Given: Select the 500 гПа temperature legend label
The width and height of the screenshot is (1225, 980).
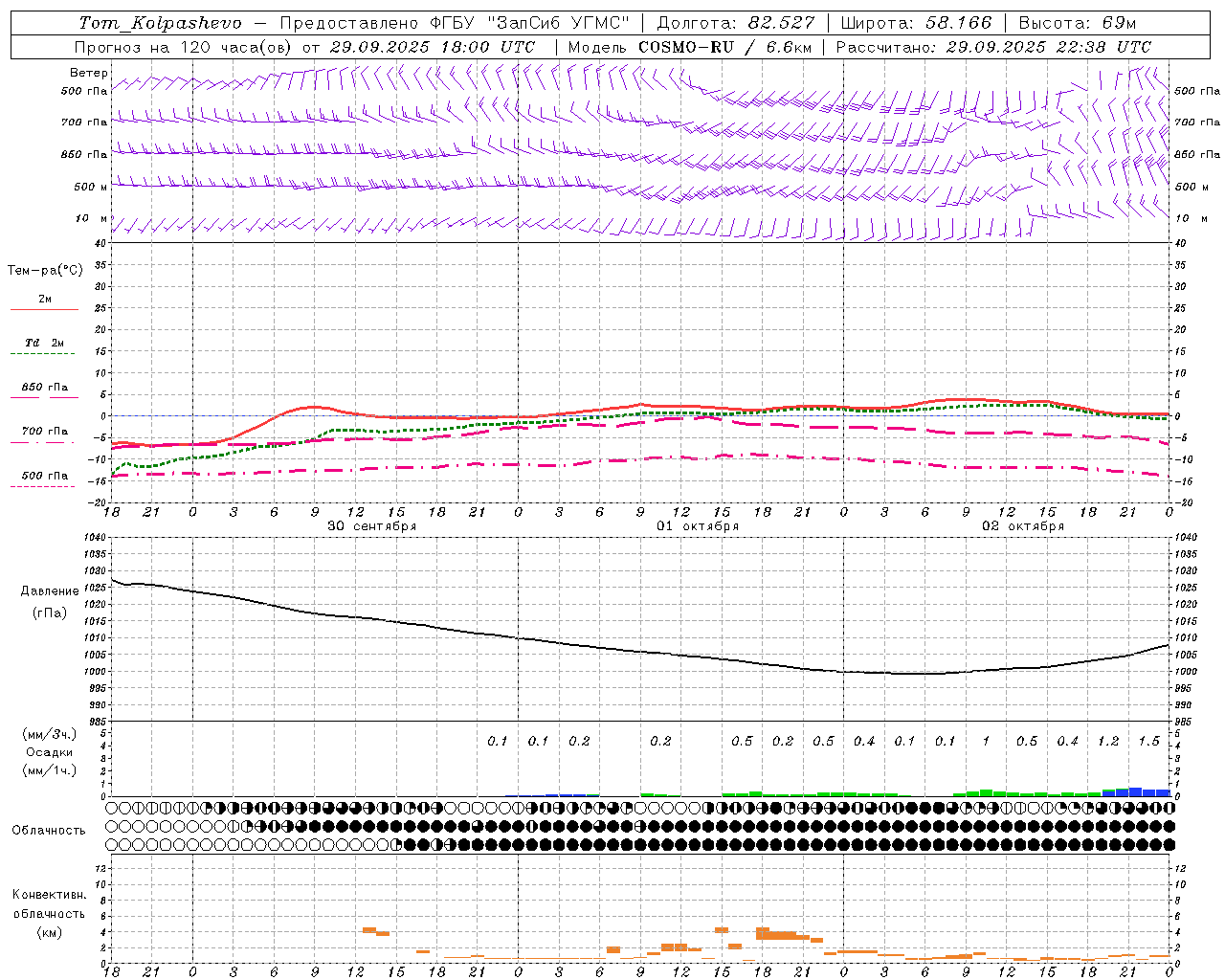Looking at the screenshot, I should point(44,476).
